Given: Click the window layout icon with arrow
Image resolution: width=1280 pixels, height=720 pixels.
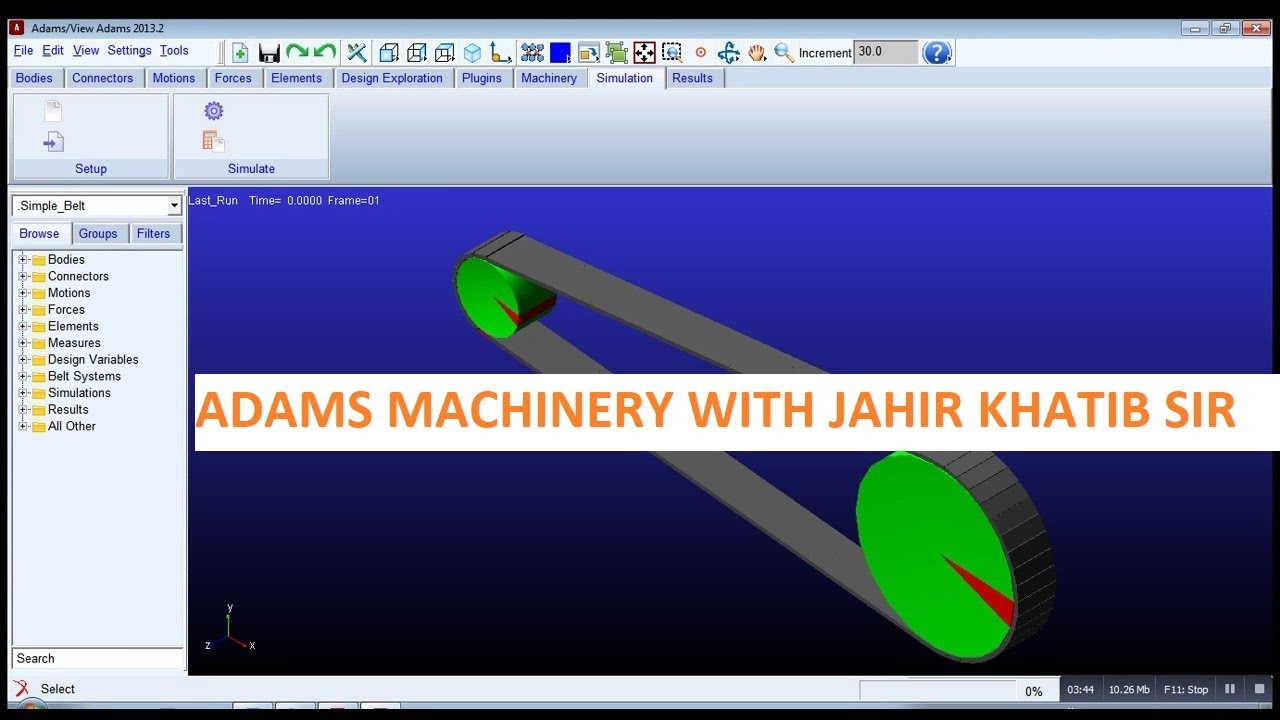Looking at the screenshot, I should pos(588,53).
